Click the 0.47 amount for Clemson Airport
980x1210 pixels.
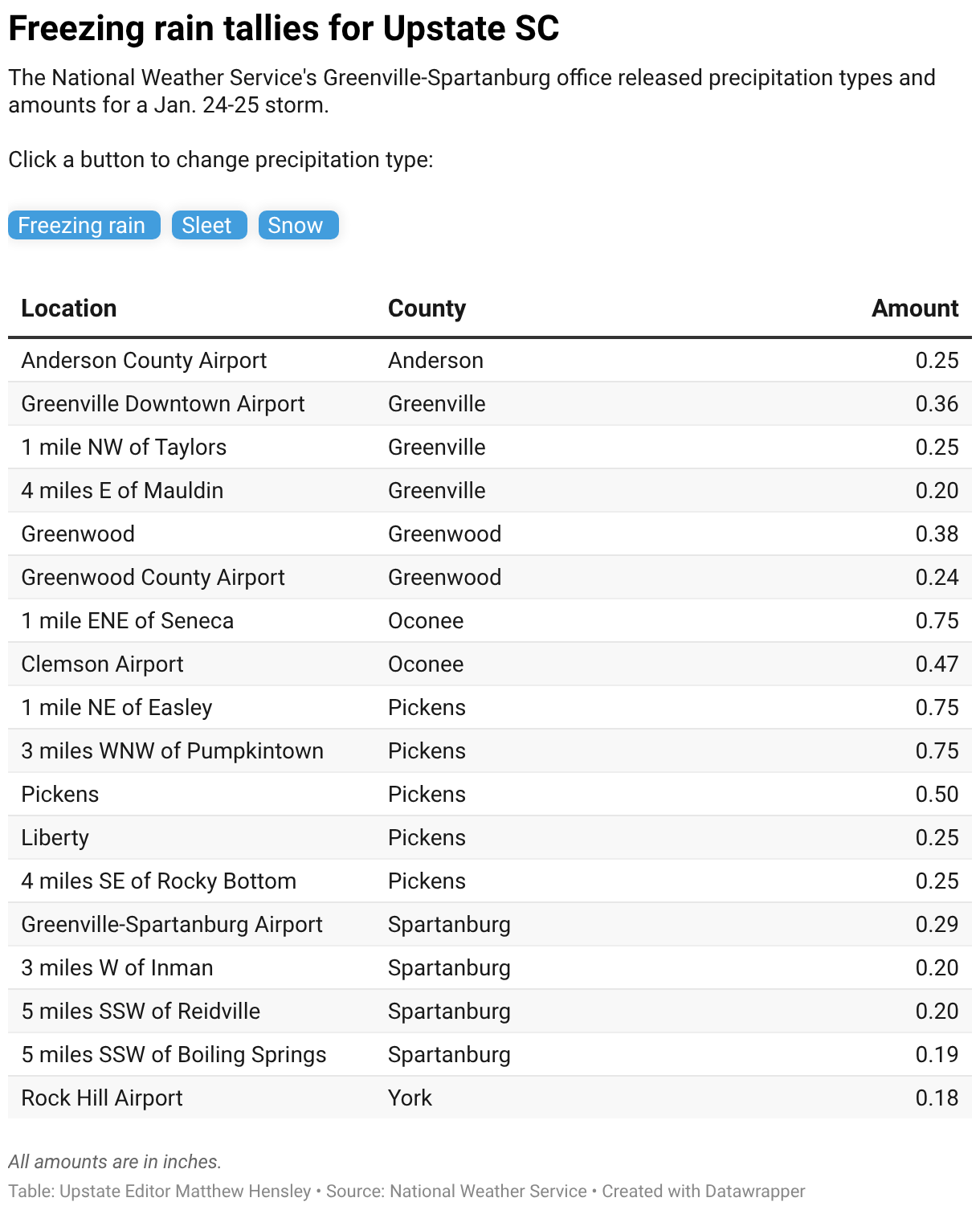937,664
